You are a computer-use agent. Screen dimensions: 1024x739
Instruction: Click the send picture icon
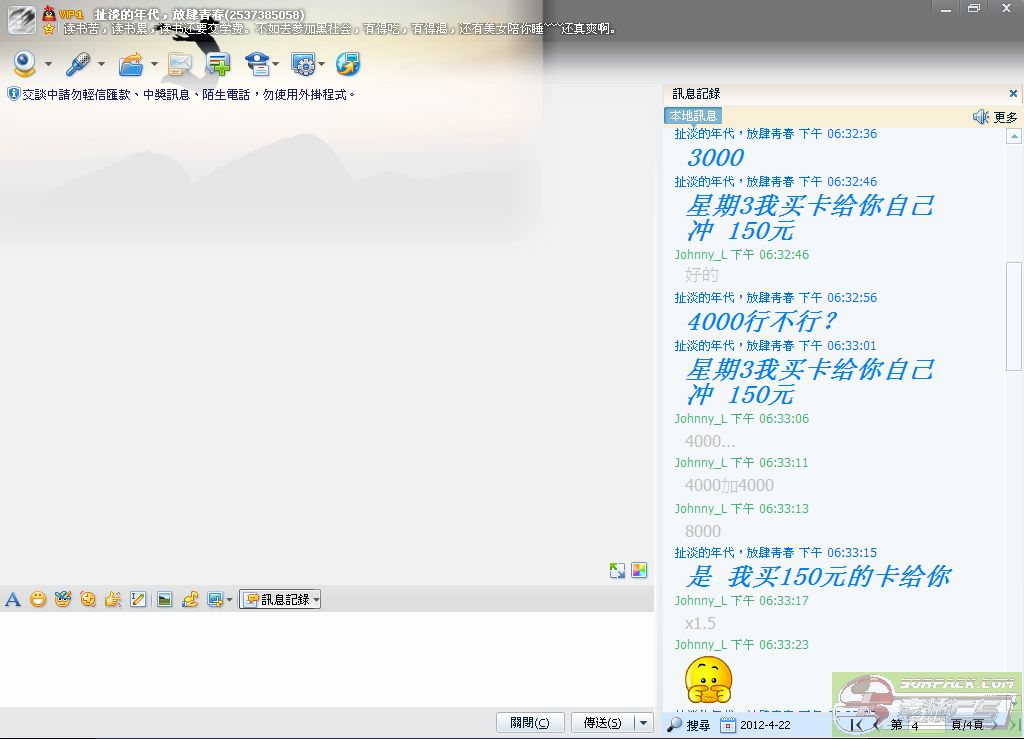164,600
